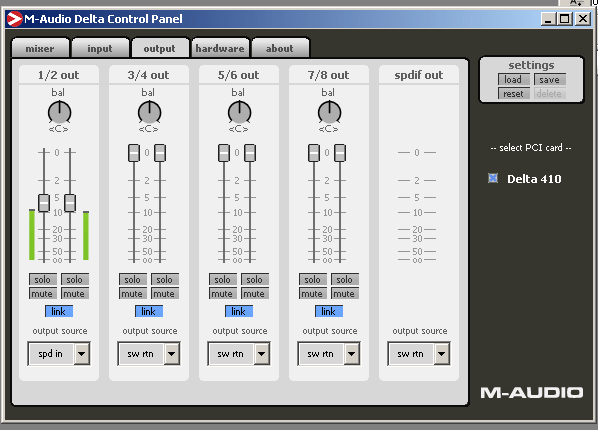Viewport: 598px width, 430px height.
Task: Click the delete settings button
Action: [550, 93]
